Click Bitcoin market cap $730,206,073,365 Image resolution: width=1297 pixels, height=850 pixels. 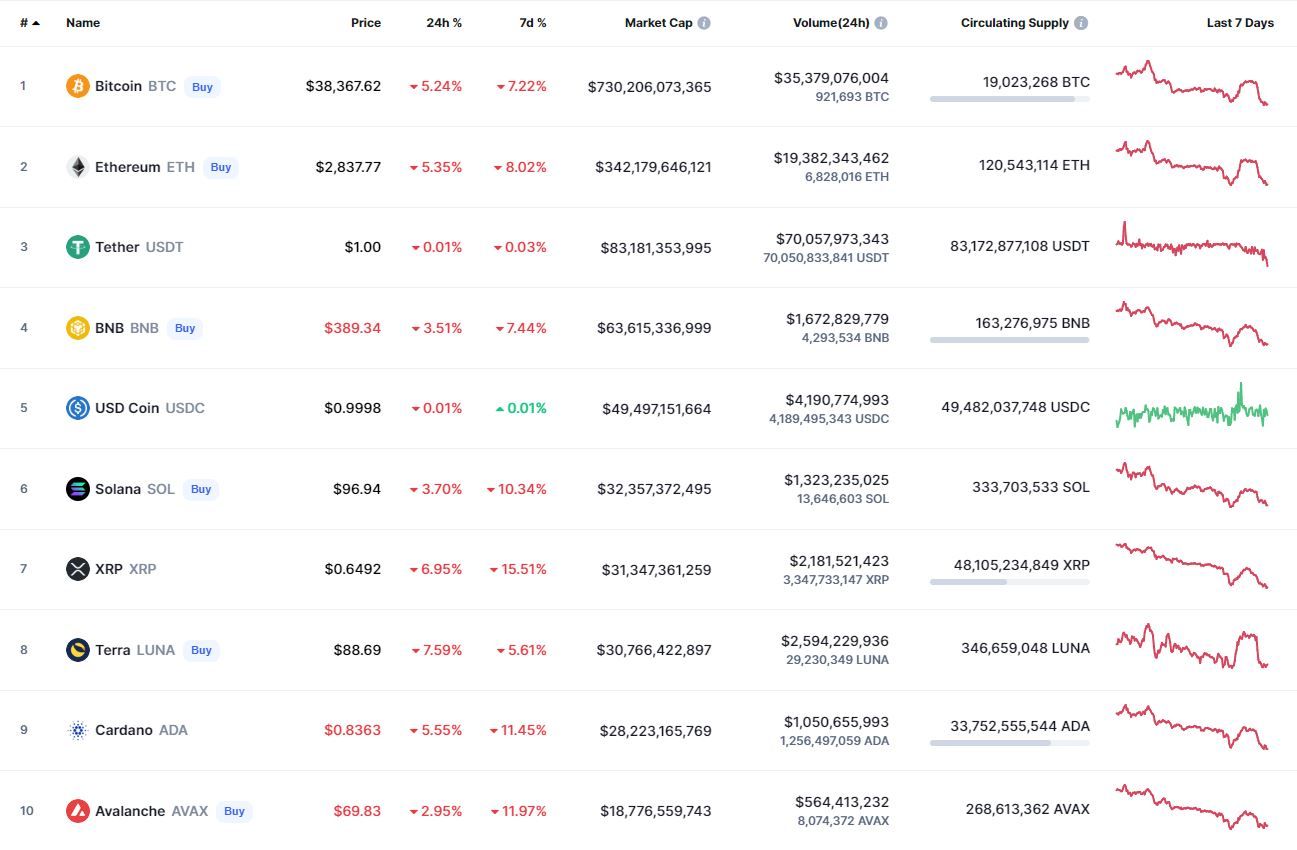coord(650,87)
